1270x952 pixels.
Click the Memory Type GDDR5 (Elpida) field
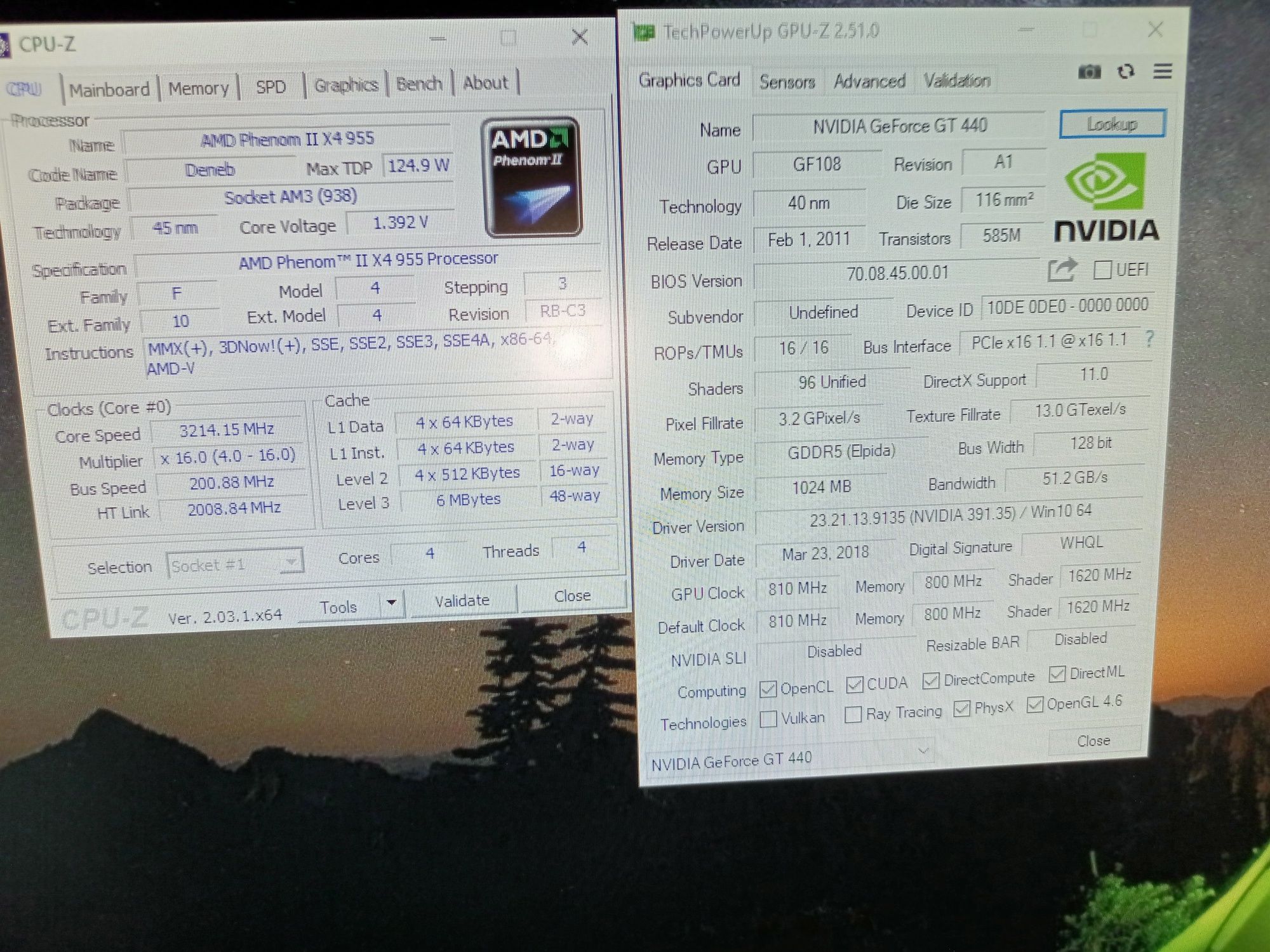(841, 451)
